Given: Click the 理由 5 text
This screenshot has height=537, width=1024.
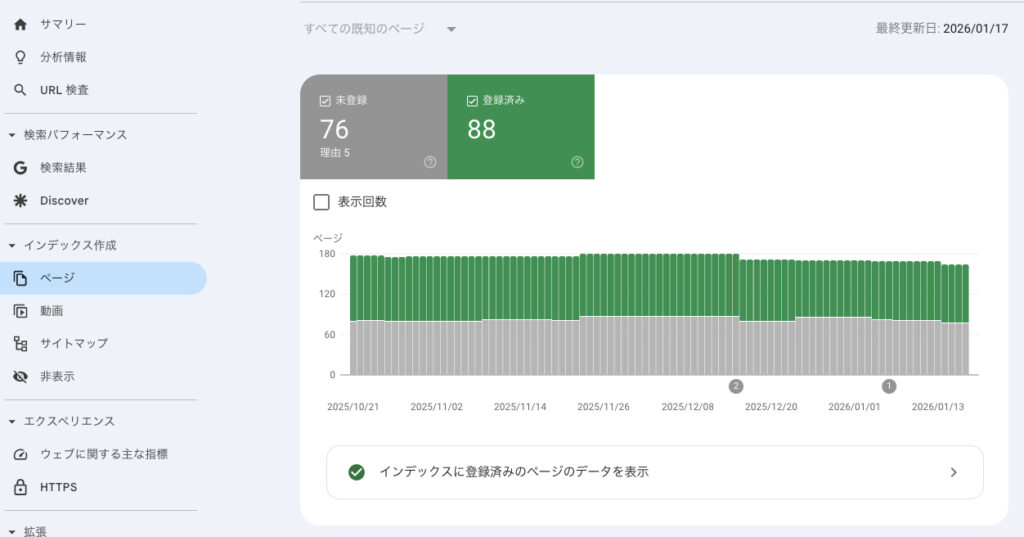Looking at the screenshot, I should 334,153.
